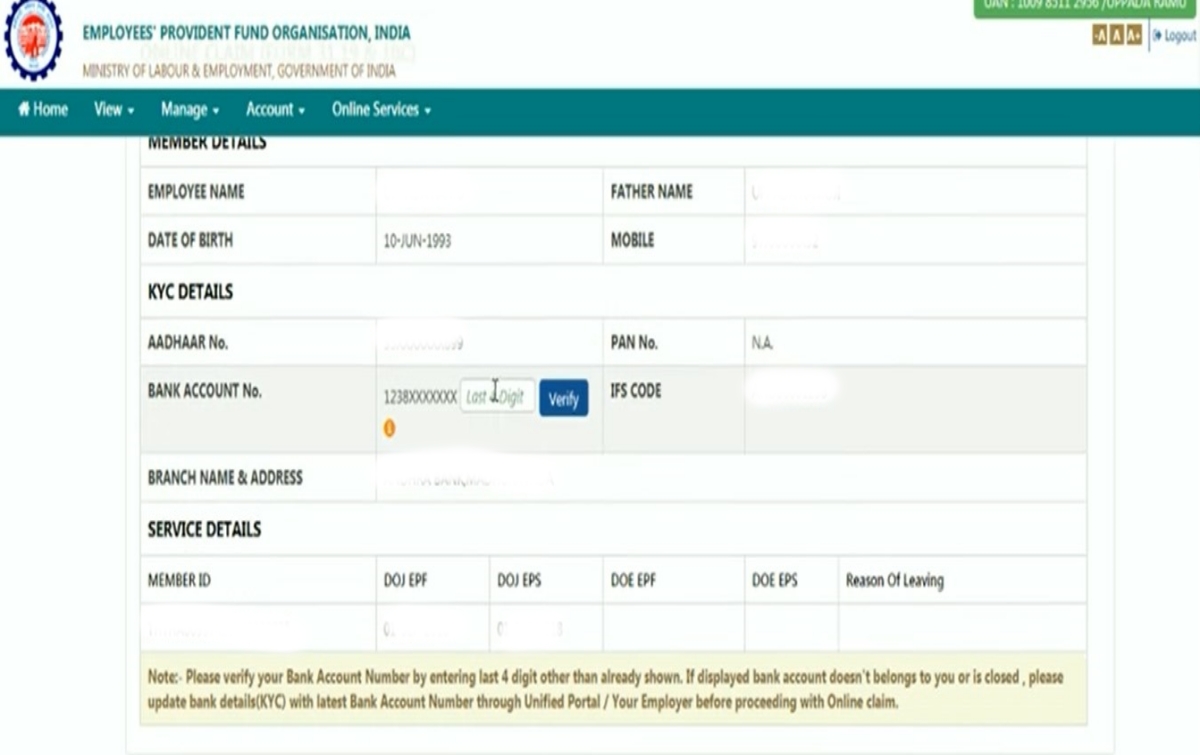The width and height of the screenshot is (1200, 755).
Task: Click the MEMBER ID column header
Action: click(179, 580)
